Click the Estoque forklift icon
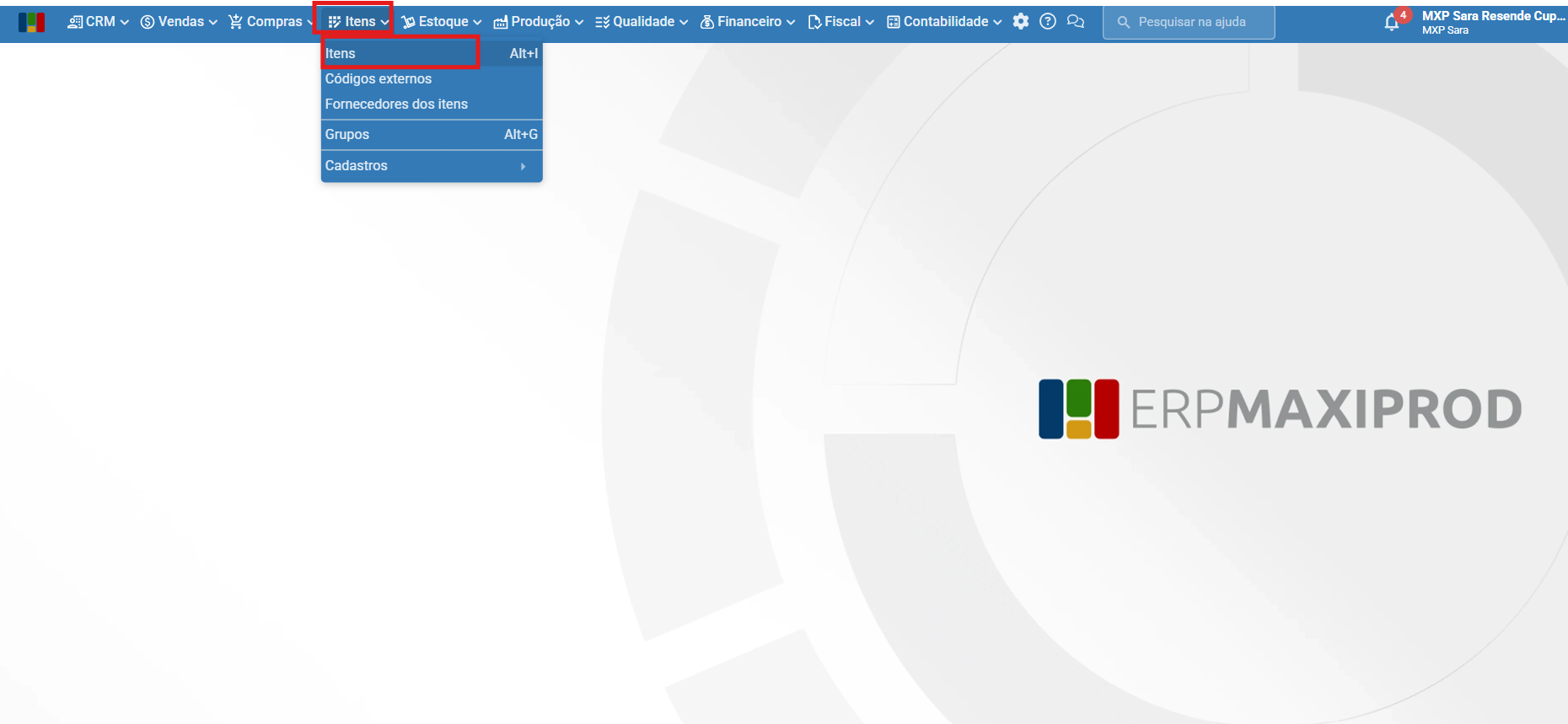The width and height of the screenshot is (1568, 724). (408, 22)
